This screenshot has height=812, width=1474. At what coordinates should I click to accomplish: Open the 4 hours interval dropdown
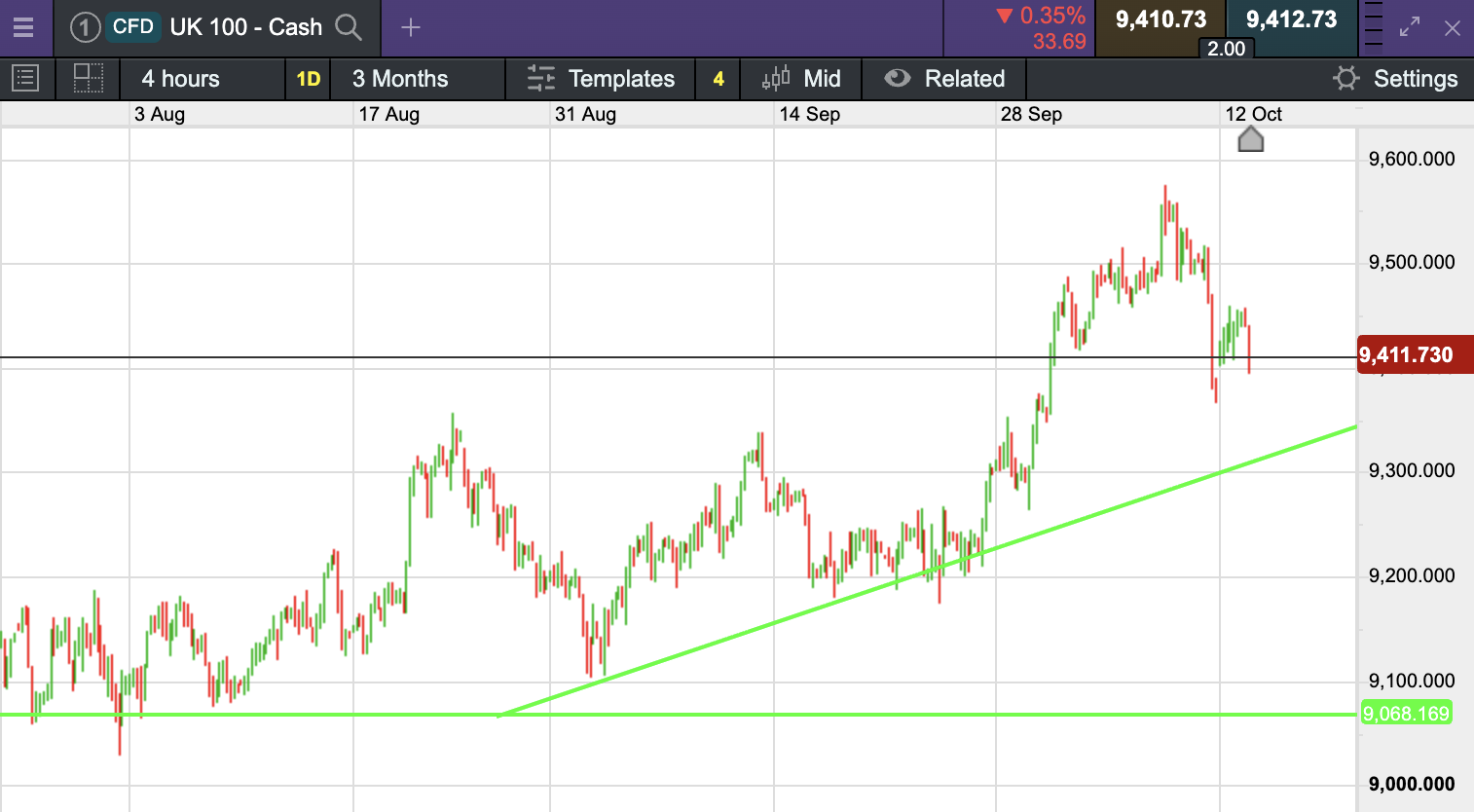coord(181,79)
